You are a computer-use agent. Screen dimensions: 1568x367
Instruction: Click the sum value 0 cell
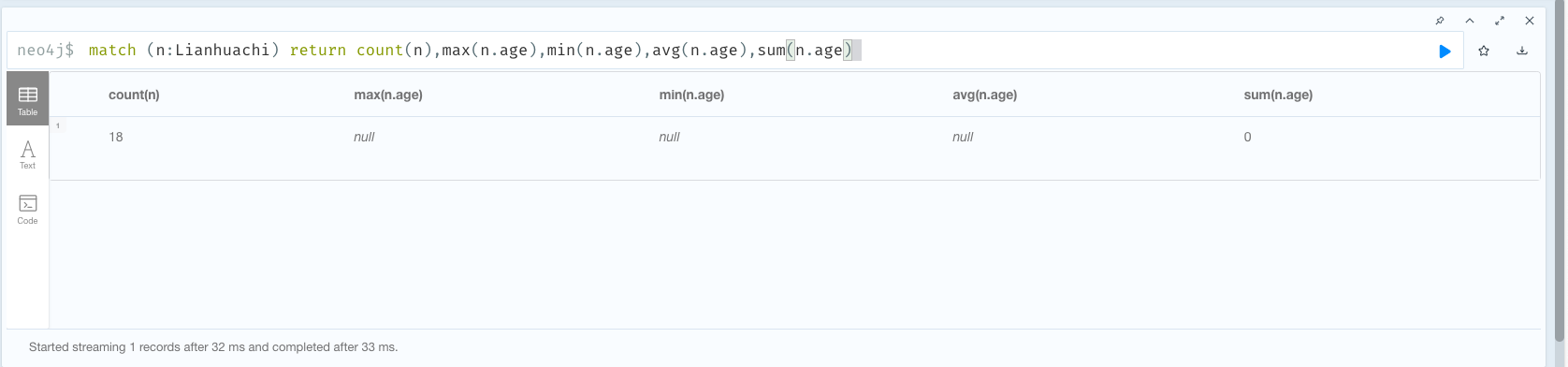coord(1247,137)
